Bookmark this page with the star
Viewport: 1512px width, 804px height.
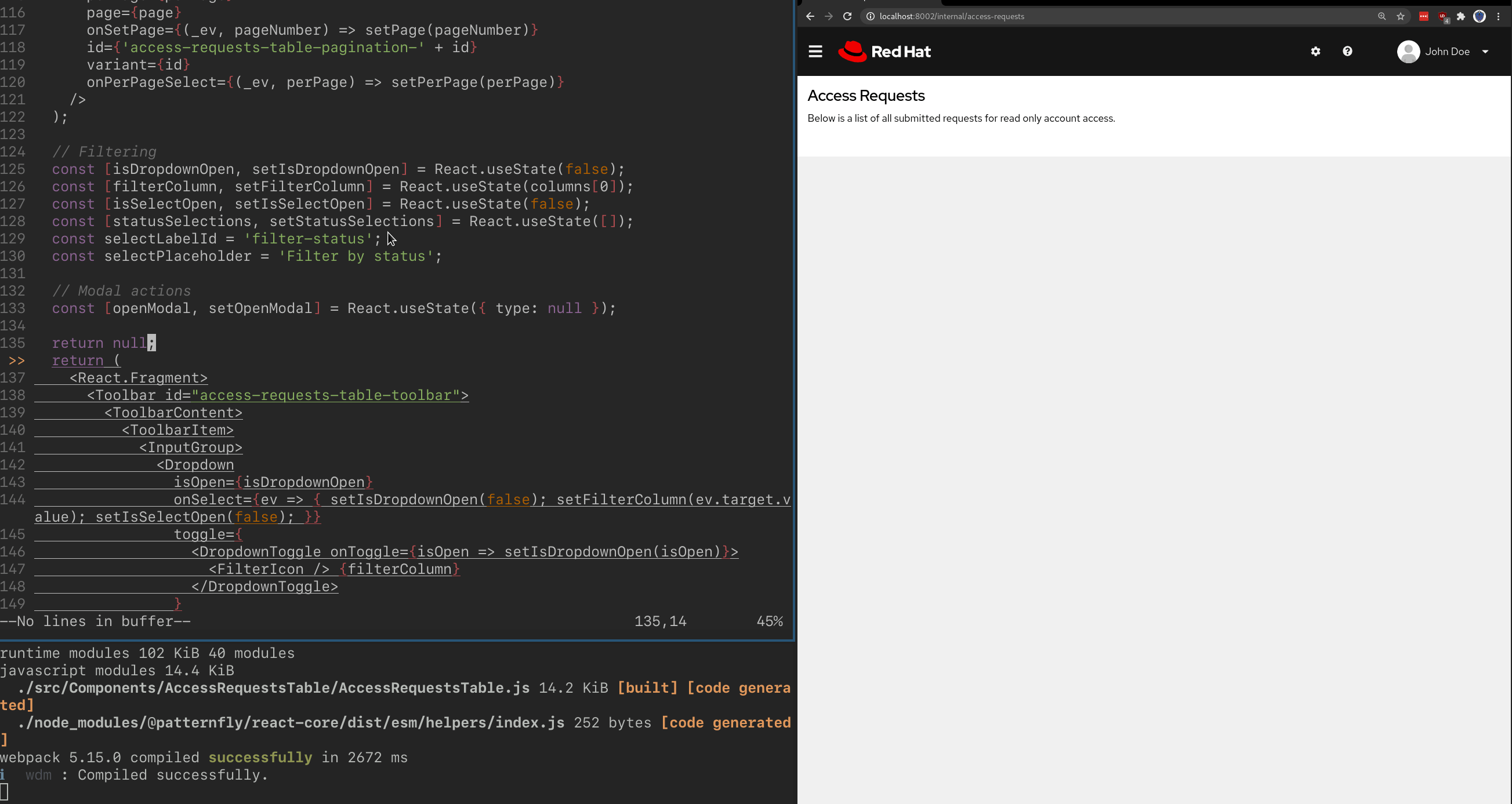click(1401, 16)
